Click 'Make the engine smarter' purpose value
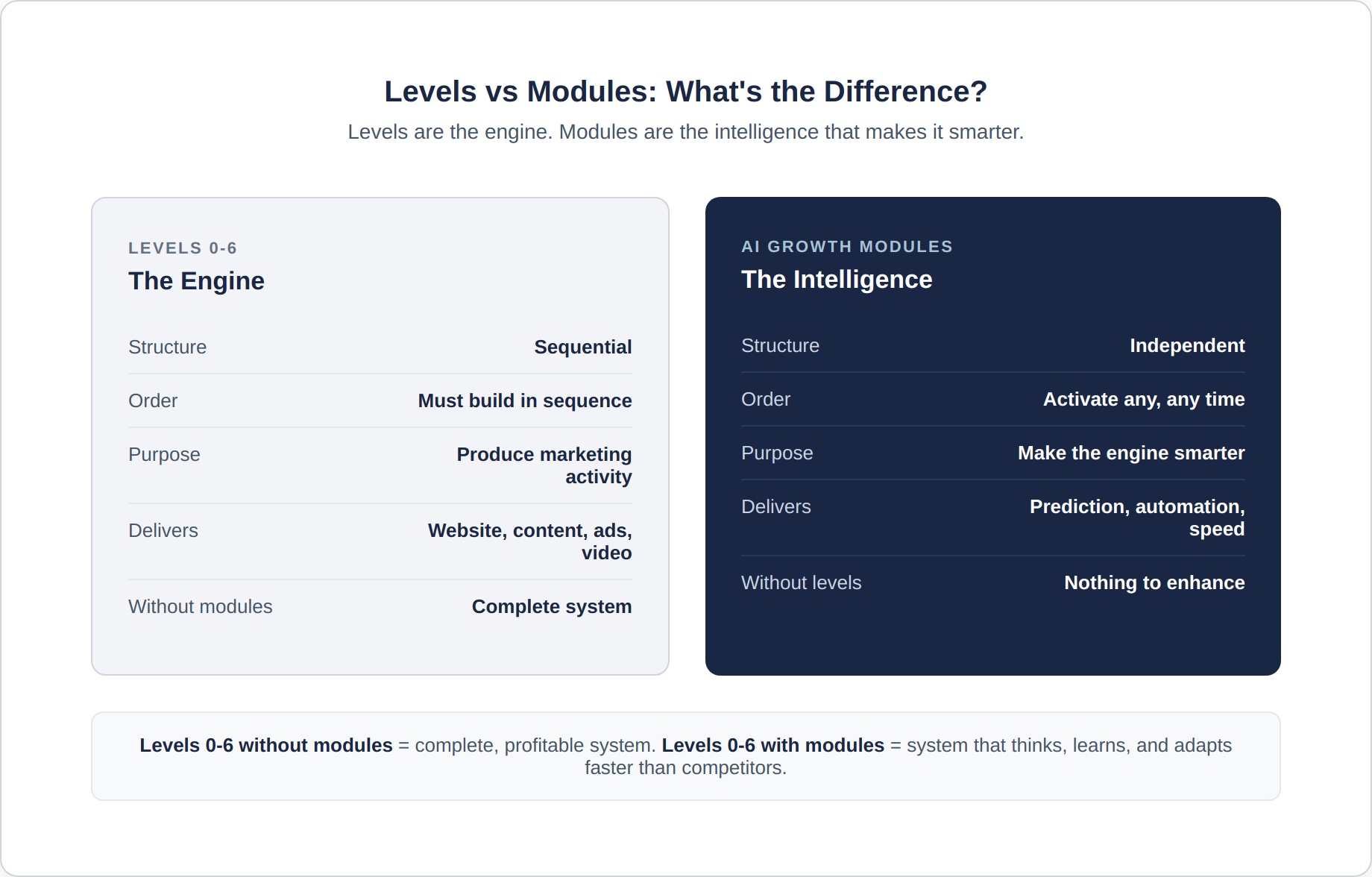The width and height of the screenshot is (1372, 877). tap(1131, 453)
